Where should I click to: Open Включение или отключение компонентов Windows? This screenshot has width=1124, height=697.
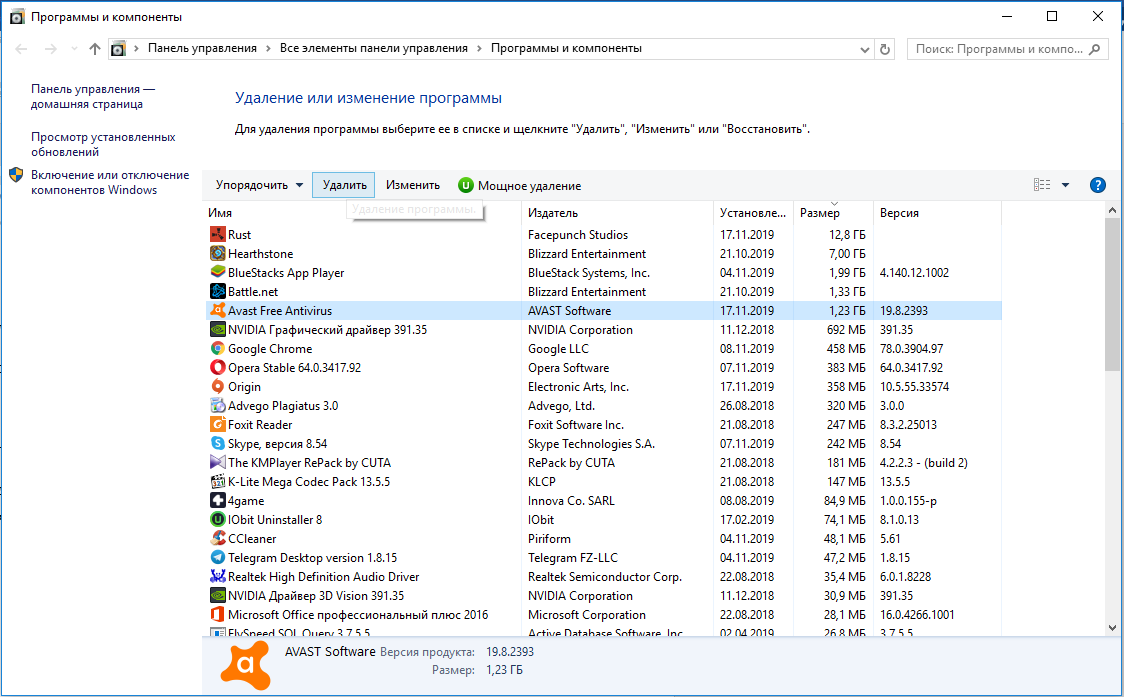point(110,182)
